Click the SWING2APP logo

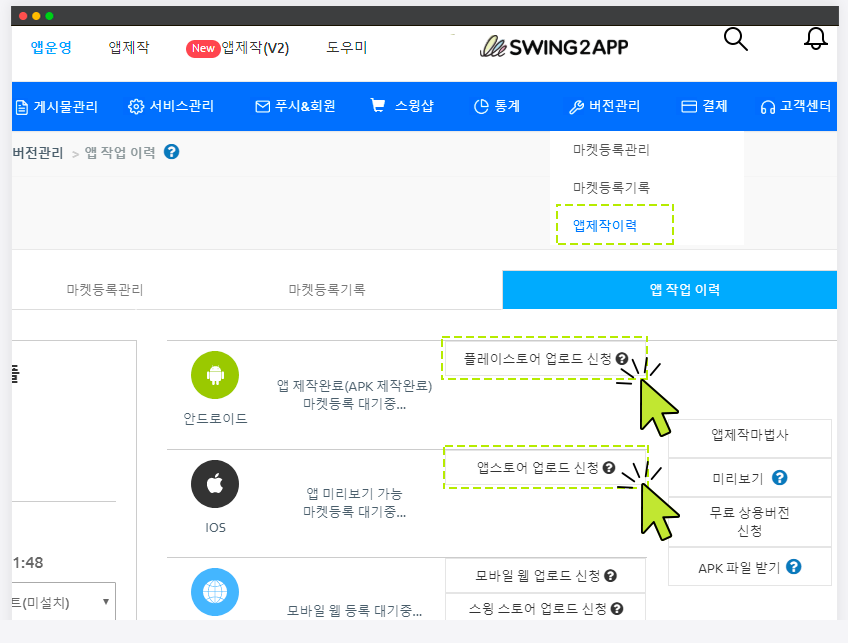click(553, 47)
